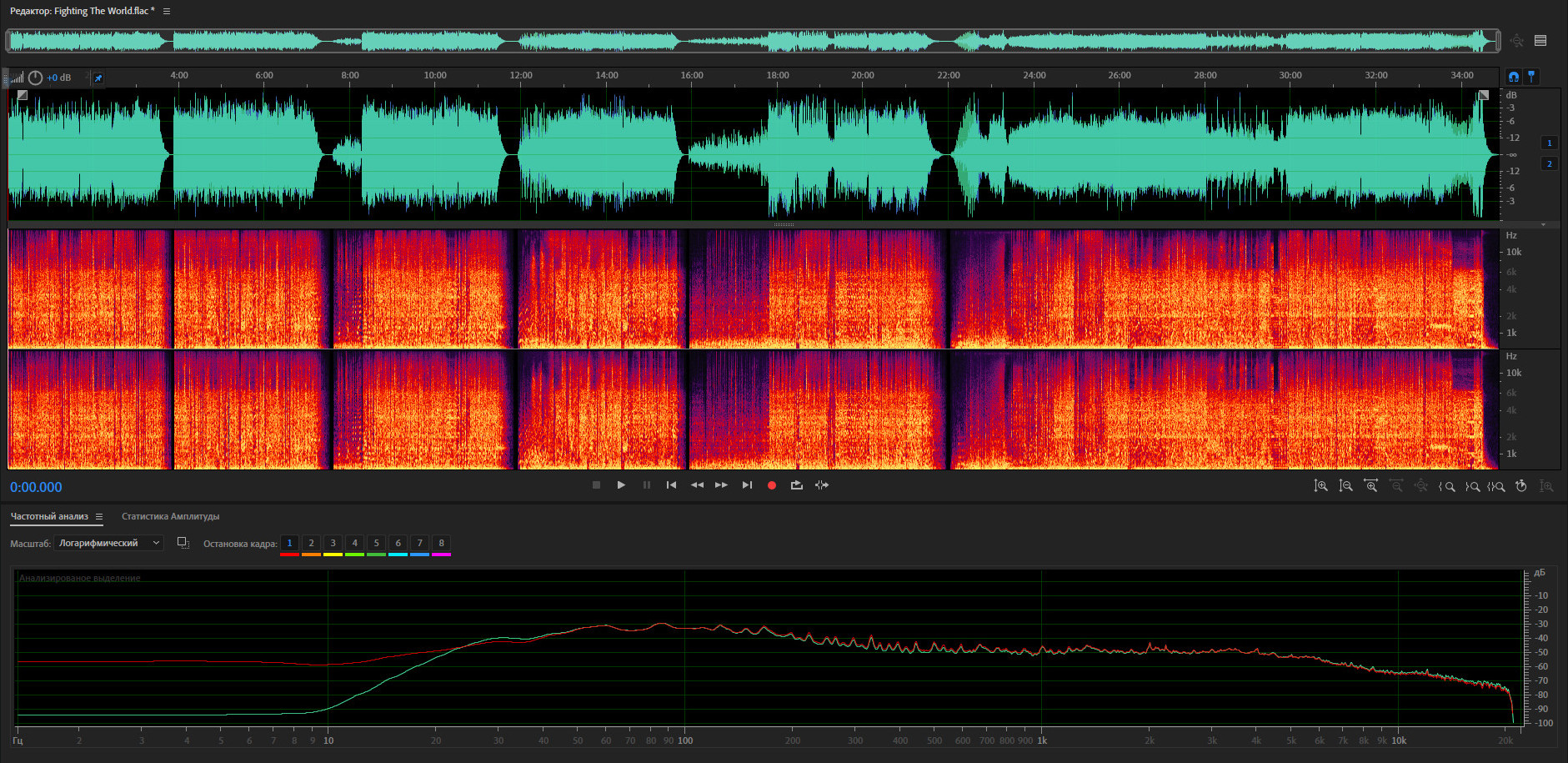Screen dimensions: 1568x763
Task: Click waveform/spectral divider grip handle
Action: pyautogui.click(x=784, y=224)
